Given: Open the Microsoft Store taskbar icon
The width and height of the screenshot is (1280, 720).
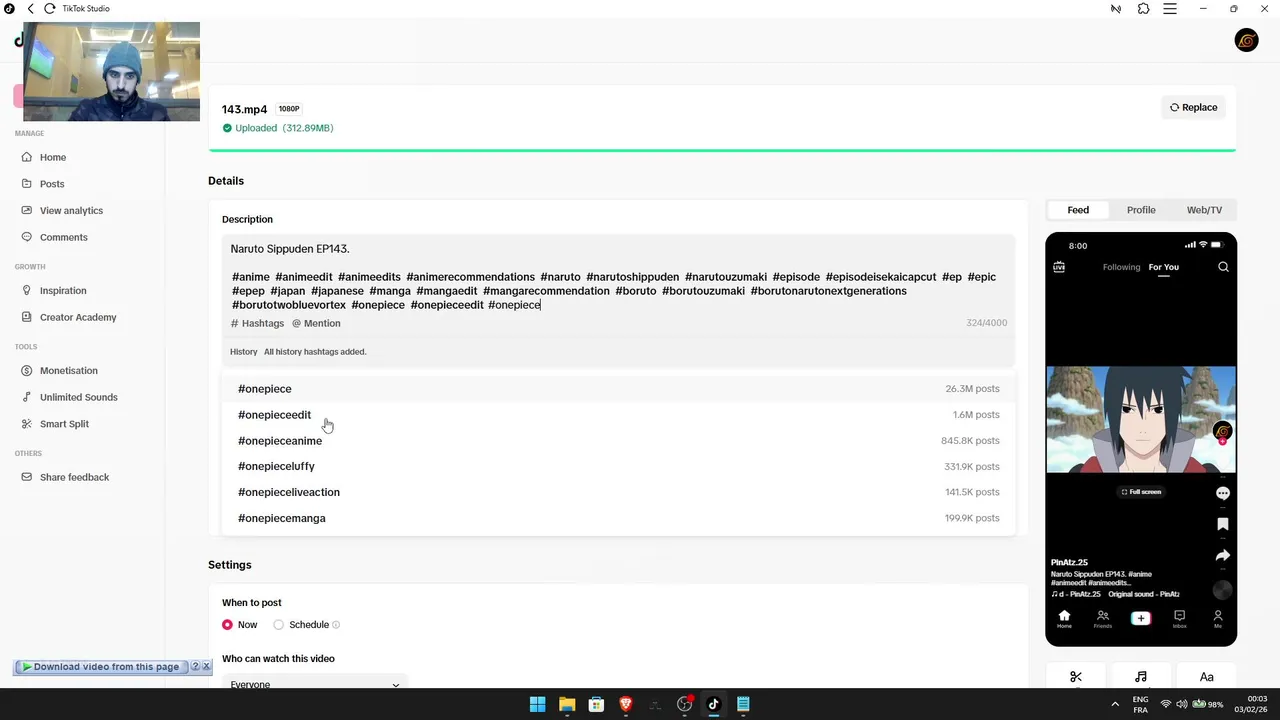Looking at the screenshot, I should [596, 704].
